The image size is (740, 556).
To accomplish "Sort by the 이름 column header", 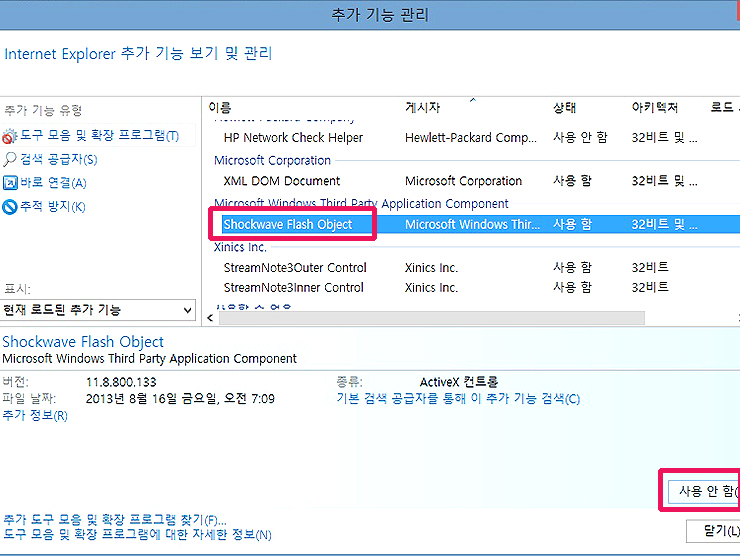I will pyautogui.click(x=220, y=108).
